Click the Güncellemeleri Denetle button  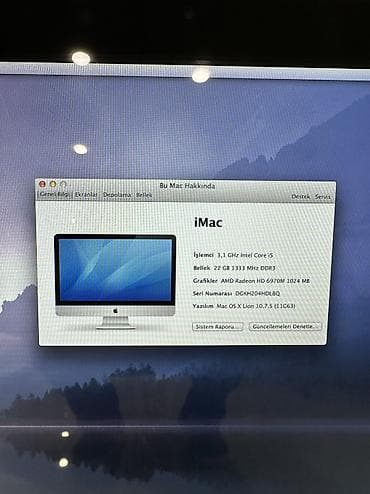pyautogui.click(x=285, y=326)
